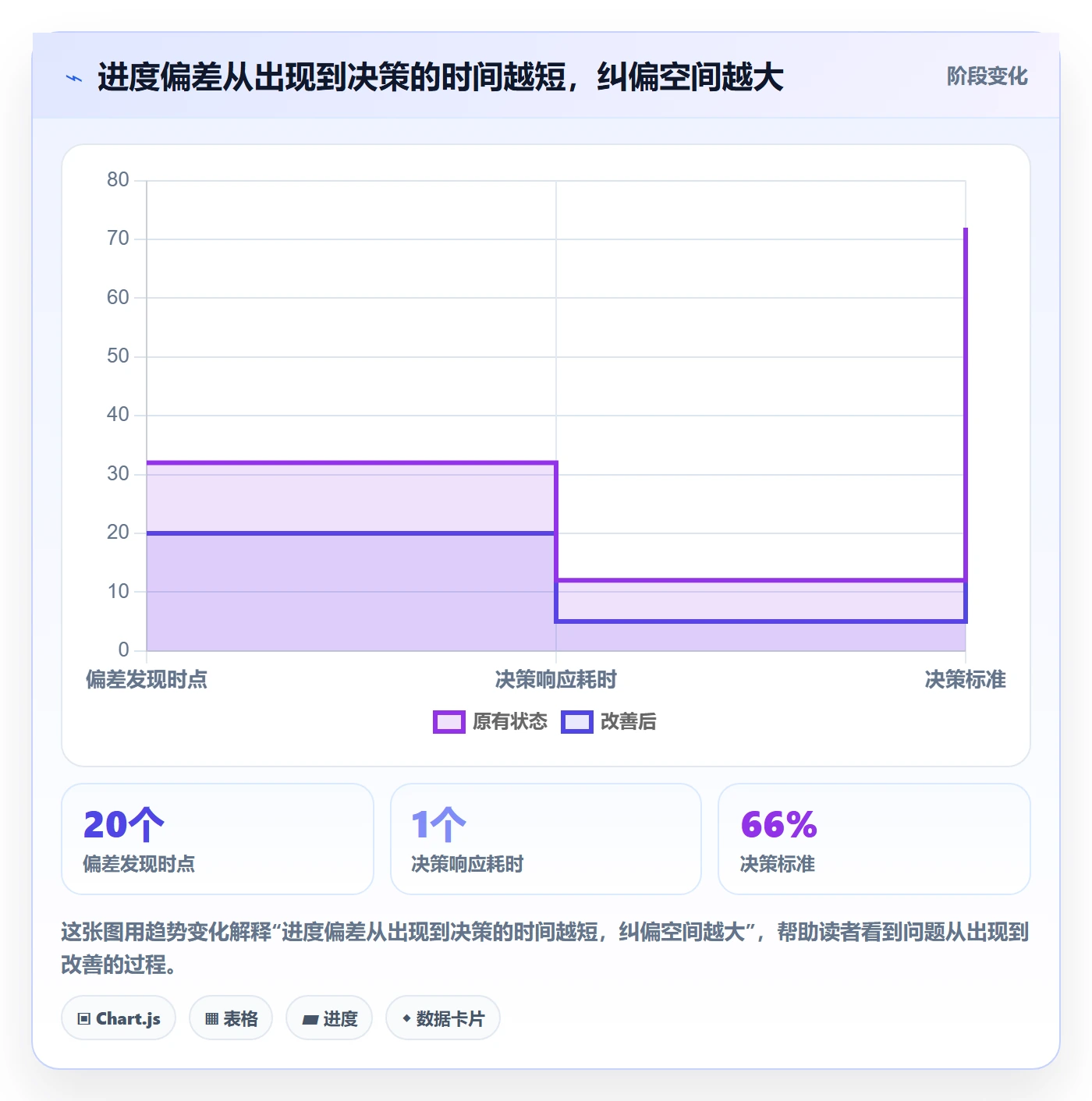
Task: Click the 决策响应耗时 x-axis label
Action: 556,680
